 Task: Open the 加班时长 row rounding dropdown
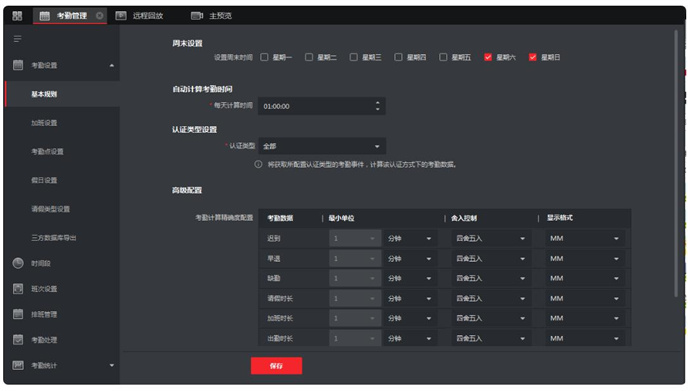492,318
